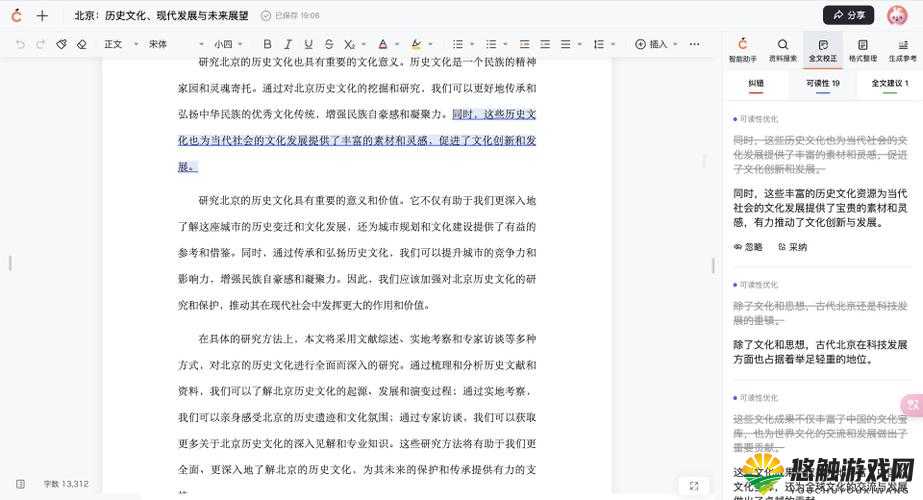Open the numbered list style dropdown arrow
This screenshot has height=500, width=923.
pos(505,44)
